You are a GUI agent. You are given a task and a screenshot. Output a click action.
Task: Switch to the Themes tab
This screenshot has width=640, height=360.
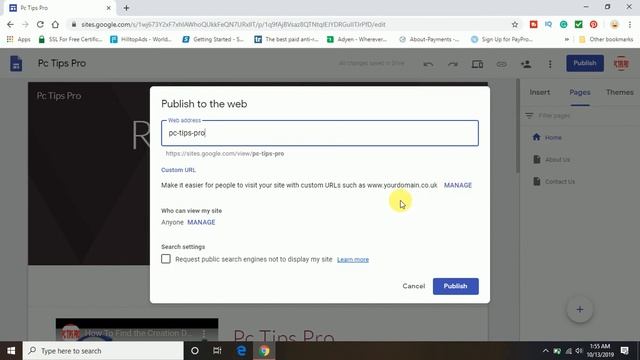point(620,92)
